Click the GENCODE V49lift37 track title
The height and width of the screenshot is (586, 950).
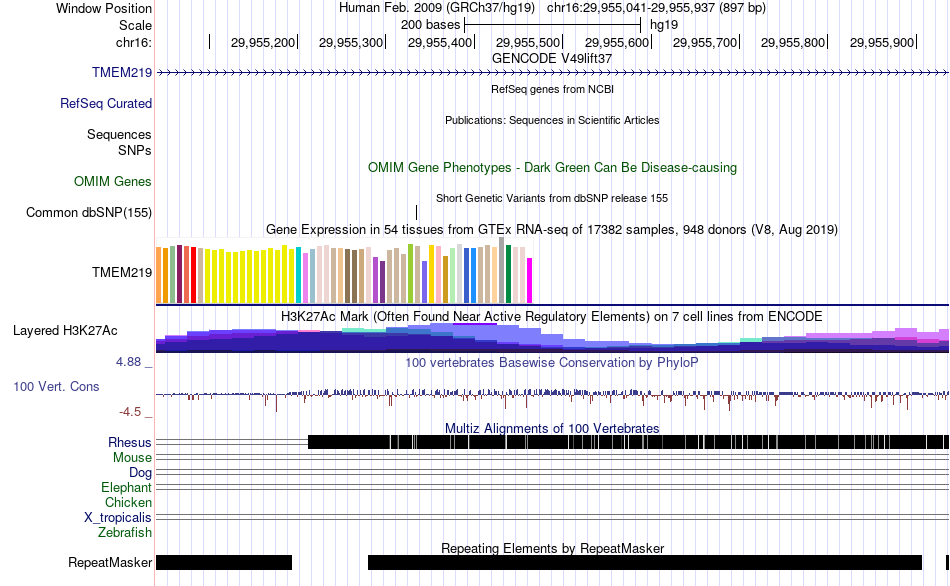pos(552,59)
